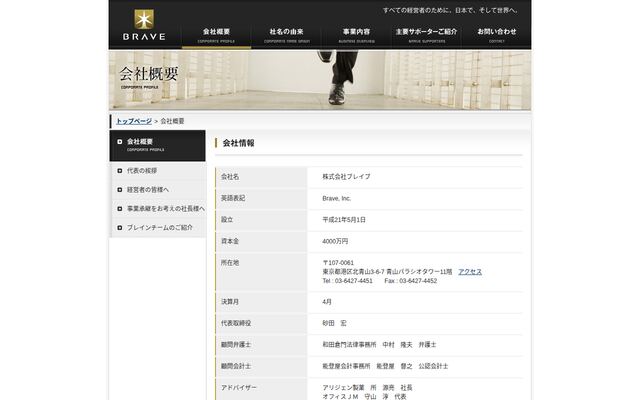Open the アクセス link beside the address
Screen dimensions: 640x400
pyautogui.click(x=470, y=272)
